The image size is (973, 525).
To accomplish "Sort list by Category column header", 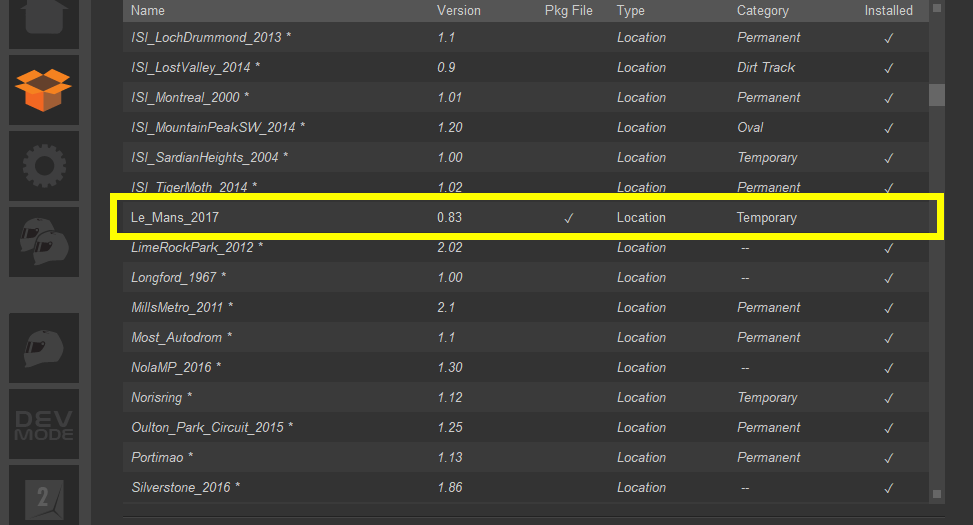I will coord(763,11).
